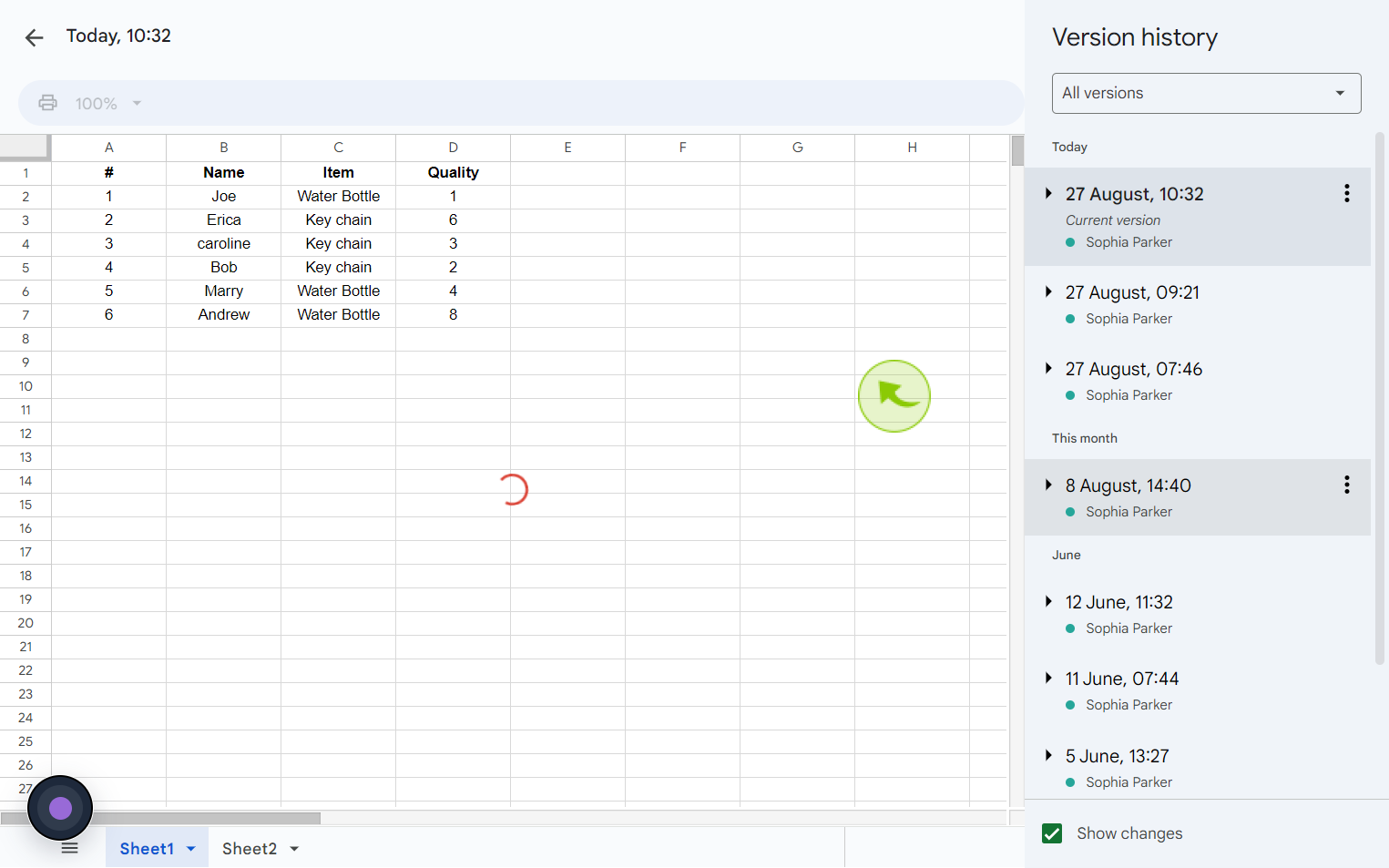Expand the 12 June, 11:32 version
The height and width of the screenshot is (868, 1389).
coord(1048,601)
